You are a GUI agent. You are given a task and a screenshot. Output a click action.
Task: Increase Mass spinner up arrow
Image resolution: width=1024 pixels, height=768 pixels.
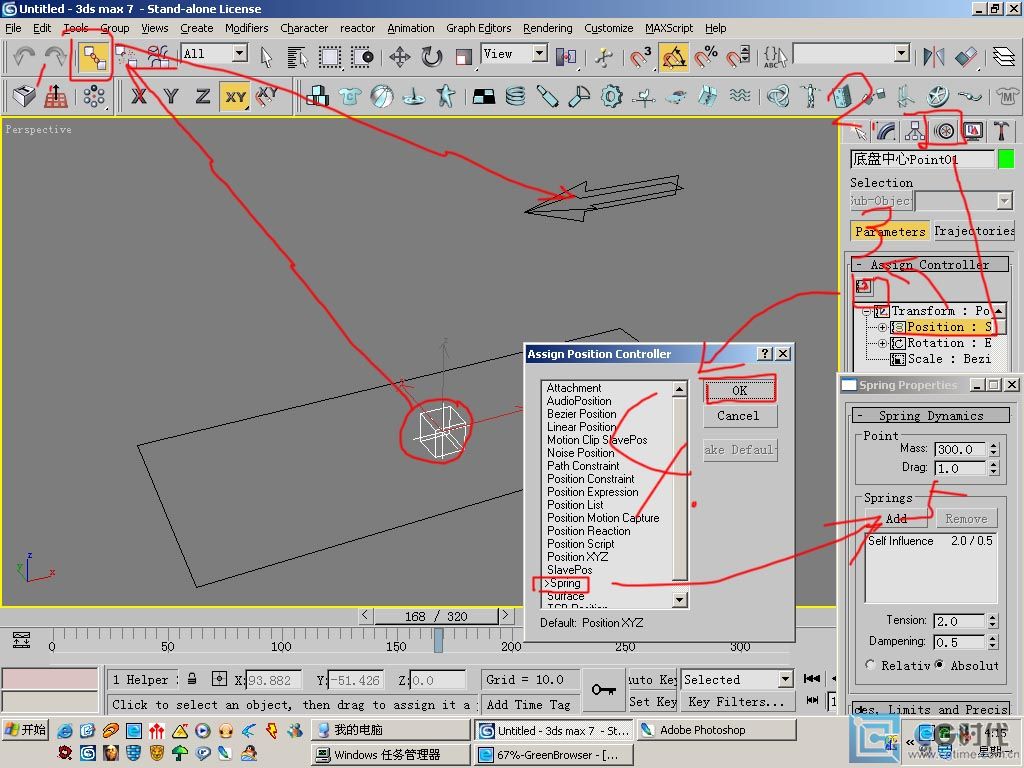click(993, 445)
